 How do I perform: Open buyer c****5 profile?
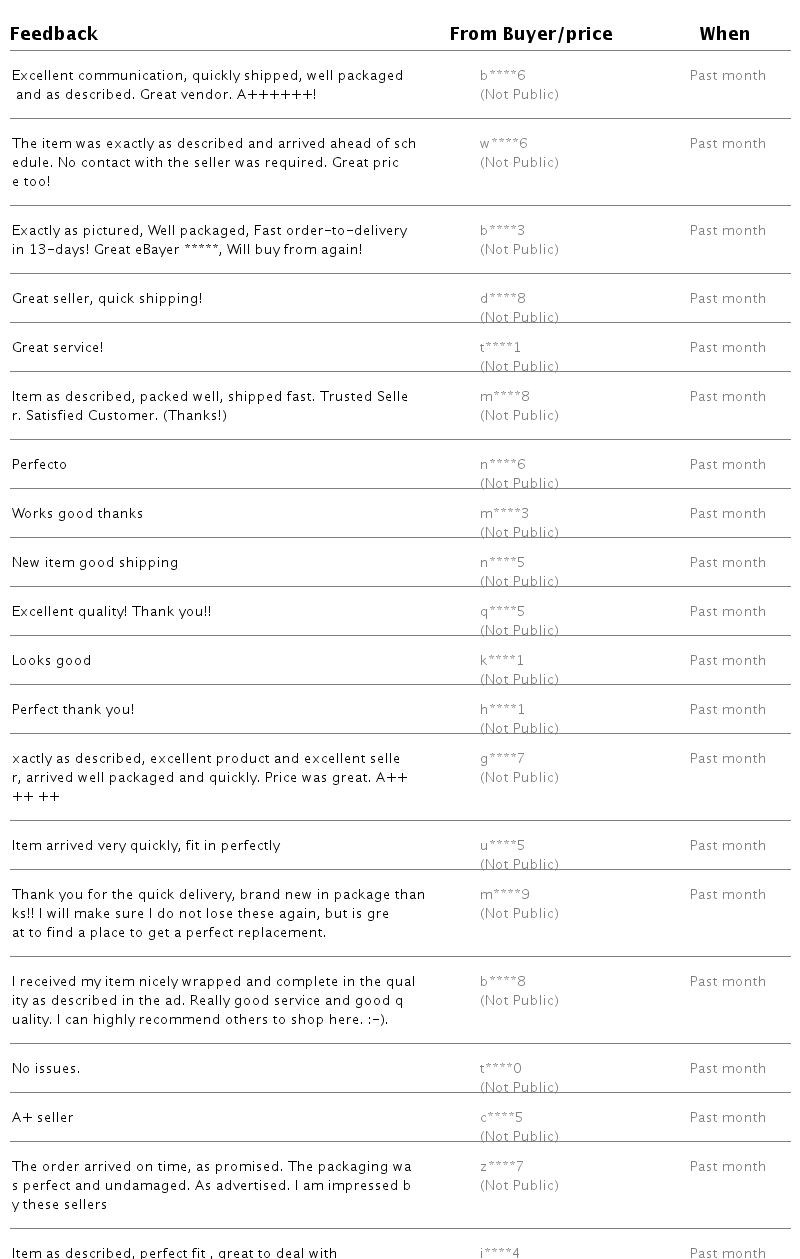point(502,1117)
